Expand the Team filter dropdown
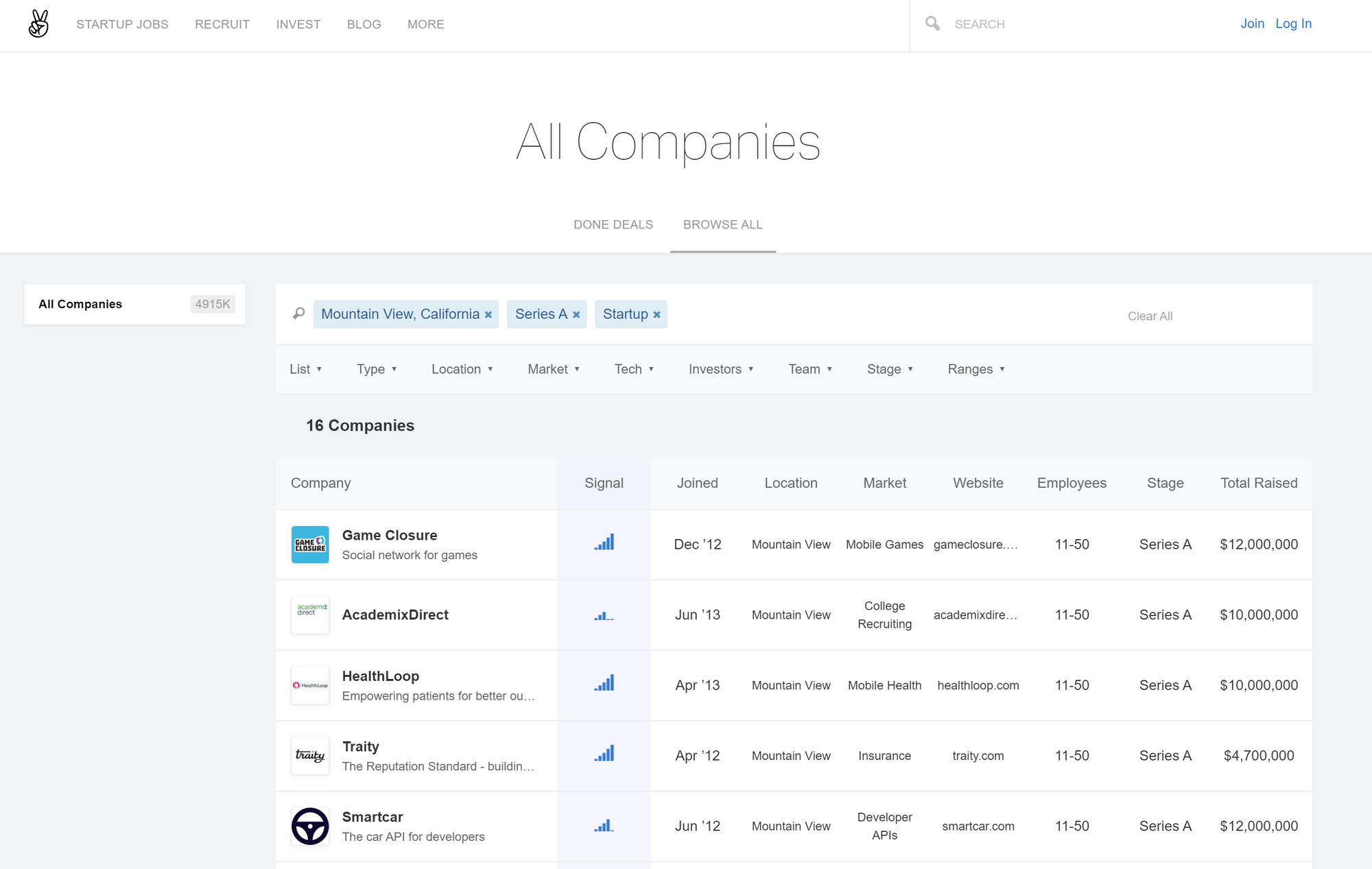 pos(810,369)
